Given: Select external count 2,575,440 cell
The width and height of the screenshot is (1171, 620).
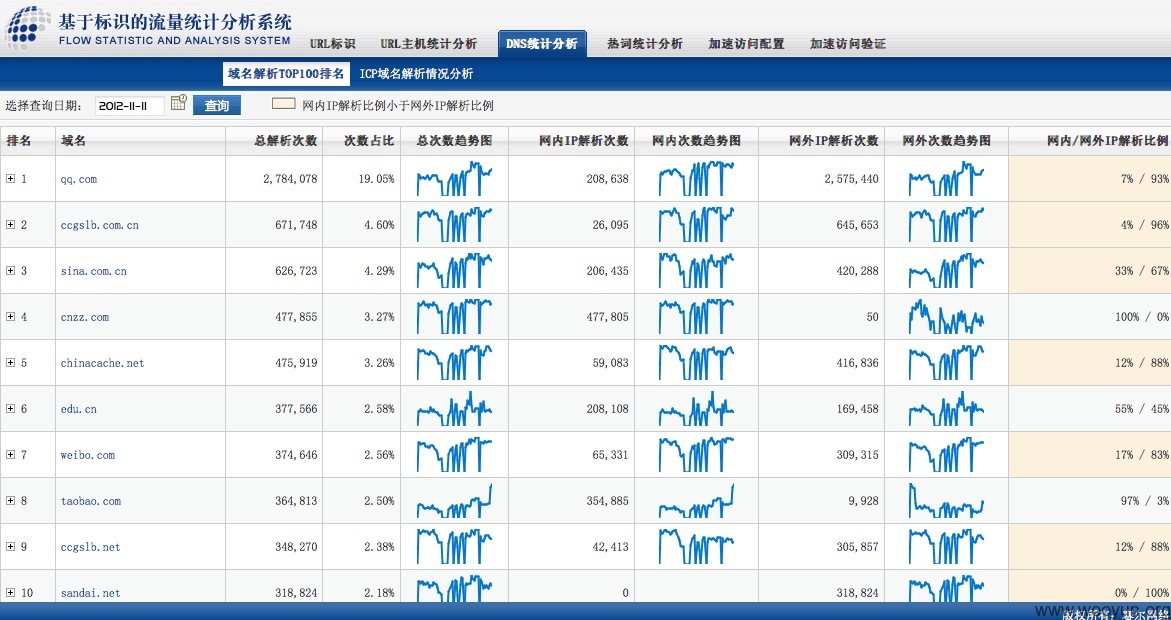Looking at the screenshot, I should (822, 179).
